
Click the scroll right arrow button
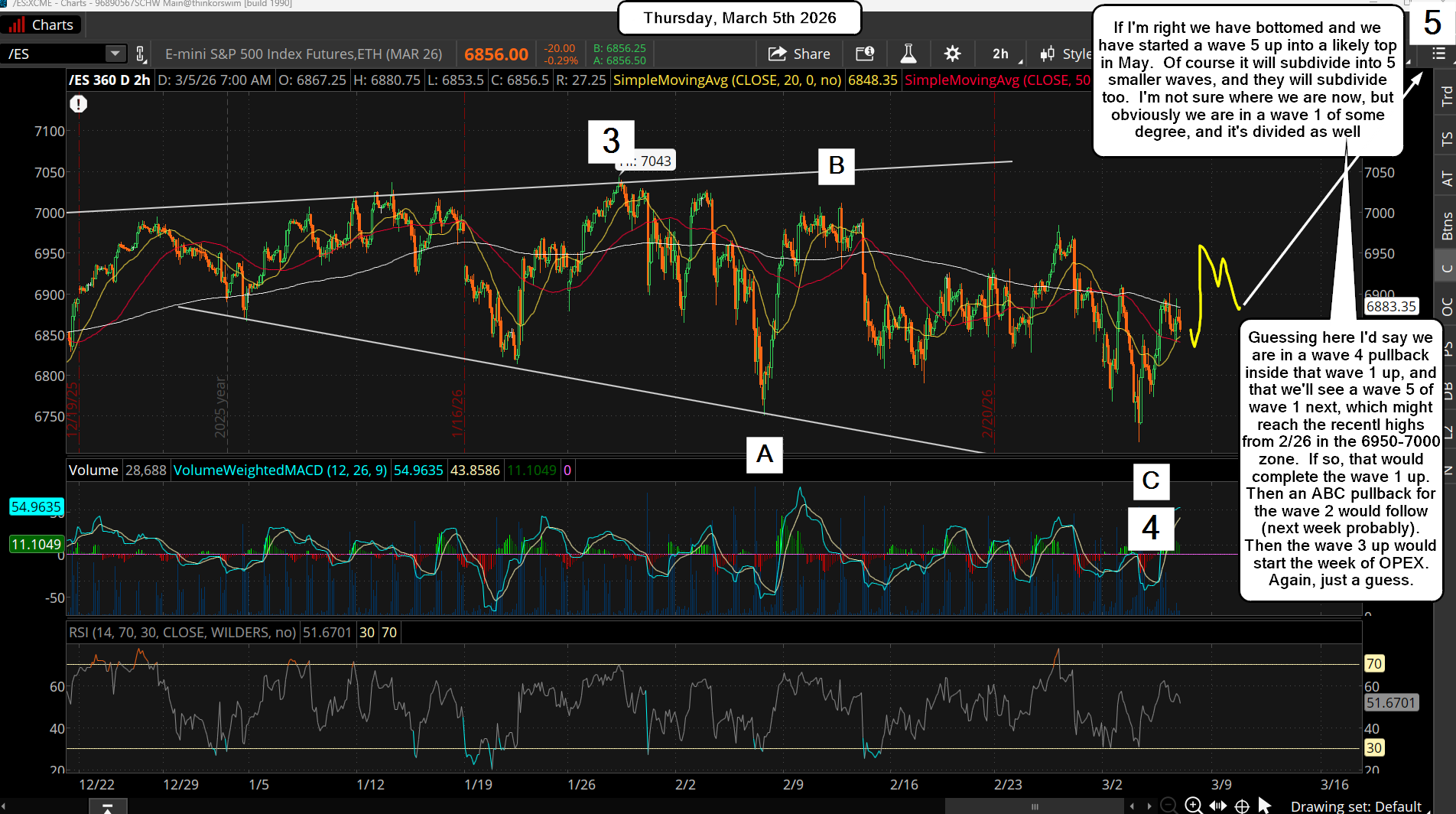tap(1149, 806)
